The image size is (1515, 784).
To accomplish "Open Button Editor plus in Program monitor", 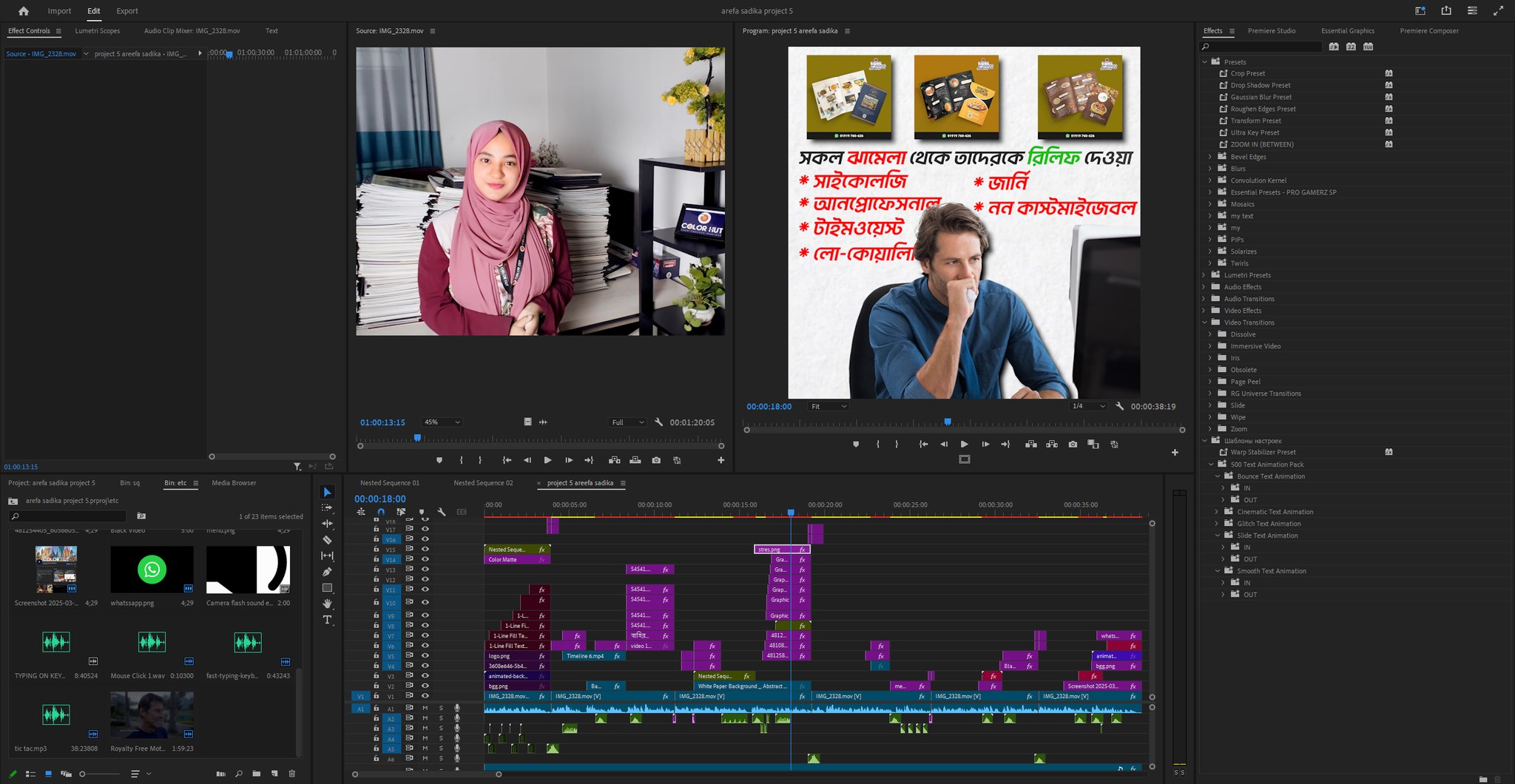I will 1175,452.
